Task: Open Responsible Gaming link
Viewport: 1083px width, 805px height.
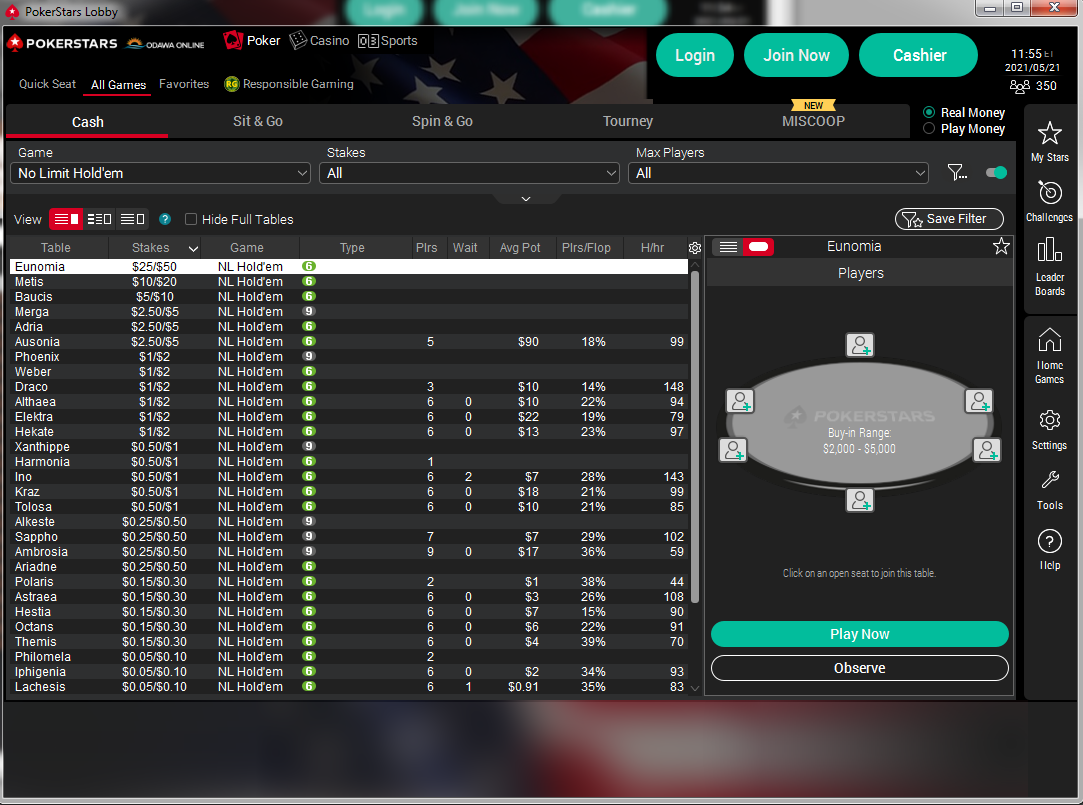Action: (289, 84)
